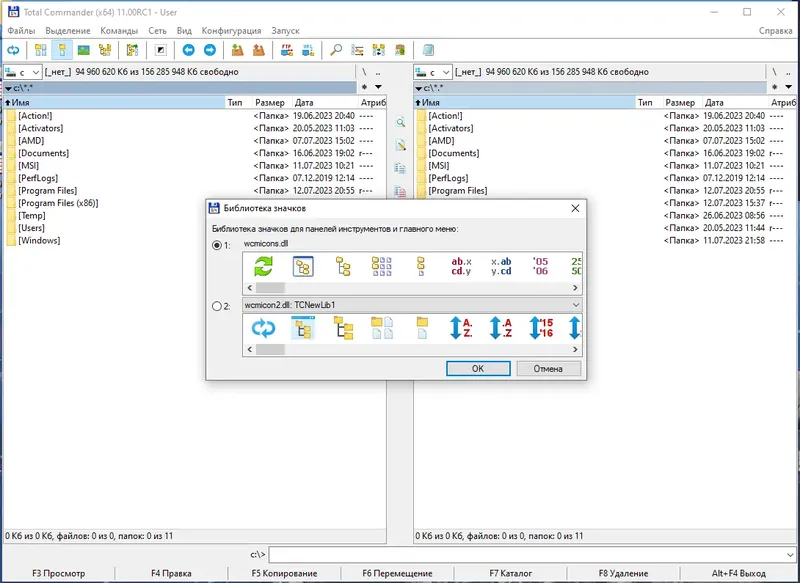Click the magnifier icon in the middle bar
The image size is (800, 583).
tap(401, 122)
